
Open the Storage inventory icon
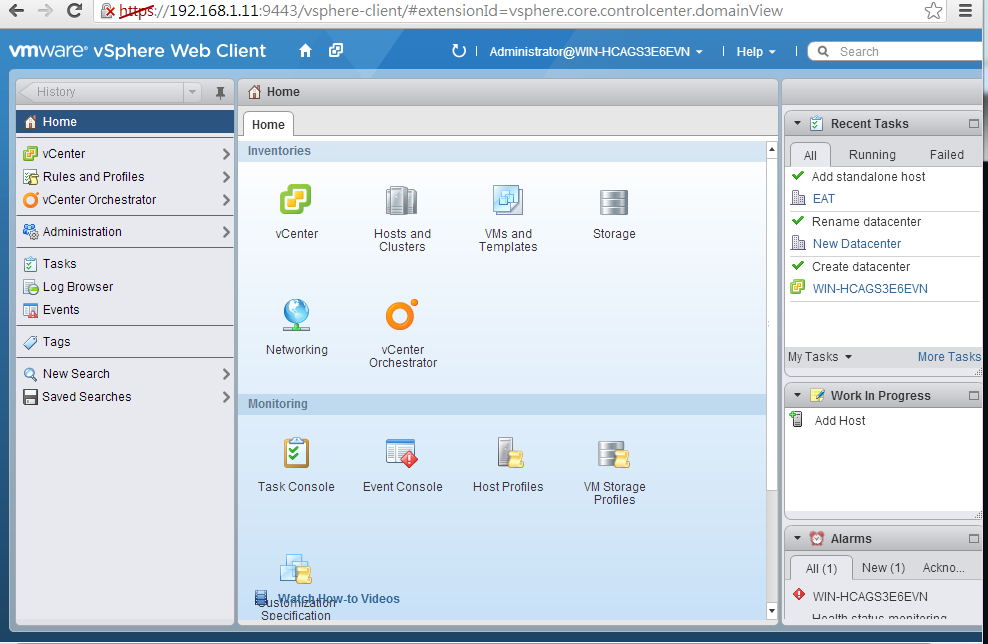pyautogui.click(x=614, y=202)
